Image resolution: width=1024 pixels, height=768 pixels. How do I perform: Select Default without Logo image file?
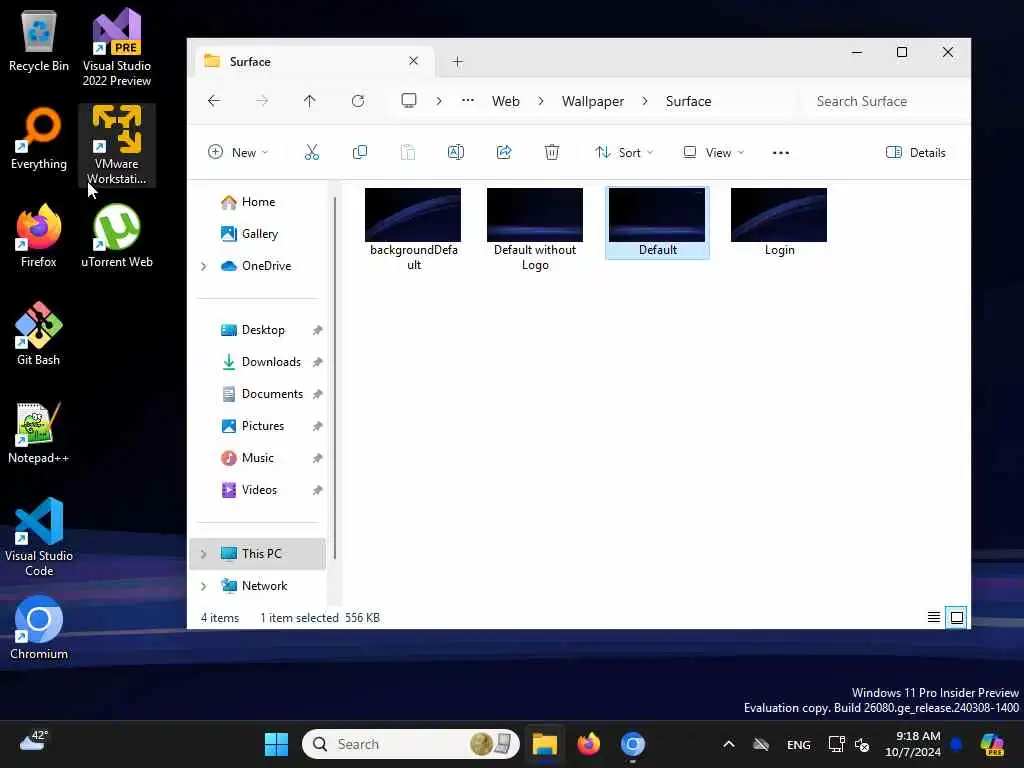[535, 230]
